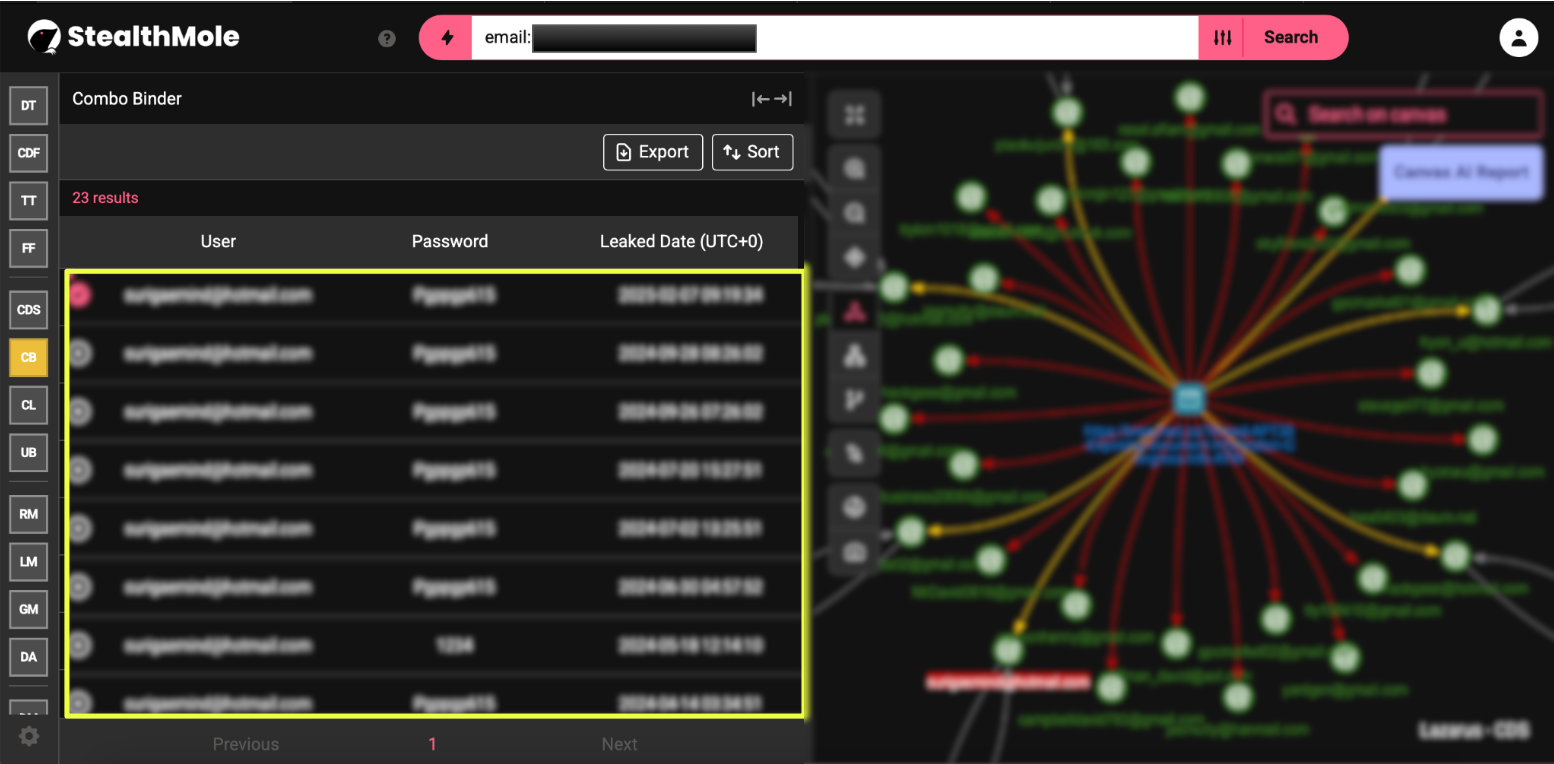Viewport: 1554px width, 764px height.
Task: Open the search filter sliders icon
Action: [x=1222, y=38]
